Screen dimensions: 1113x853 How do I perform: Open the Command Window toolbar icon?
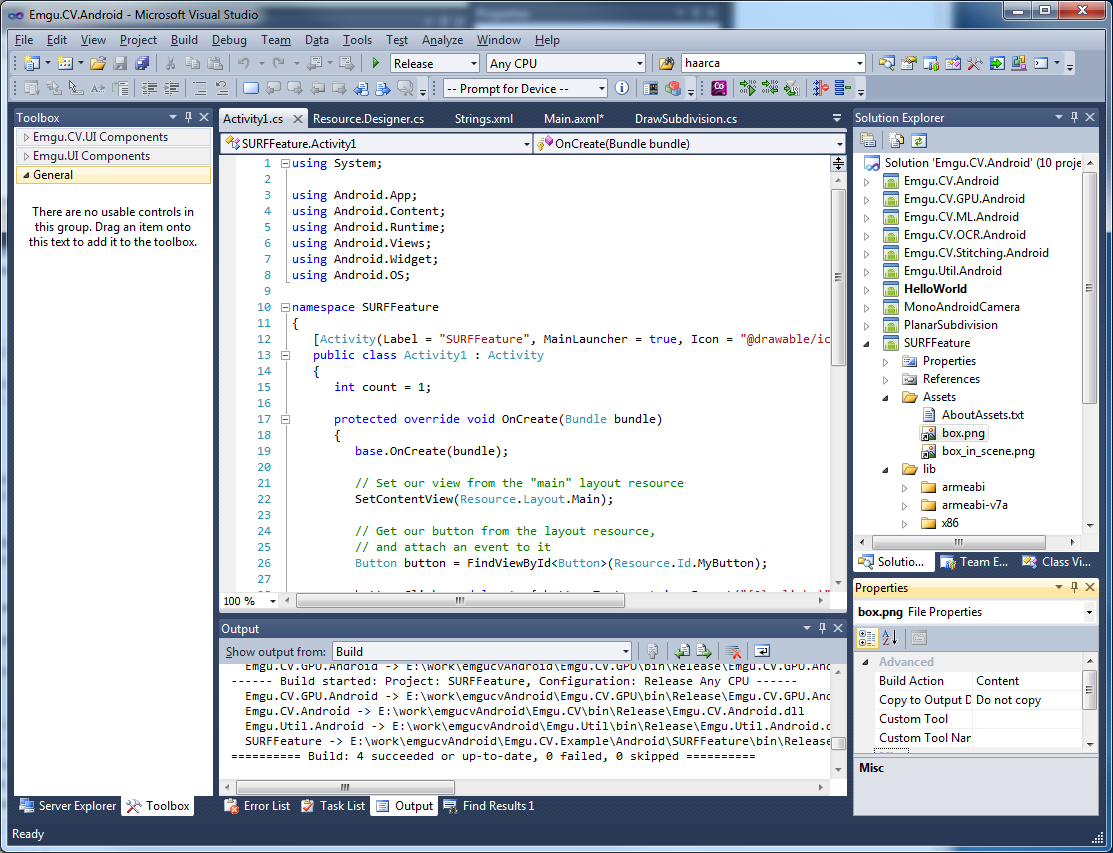tap(1041, 63)
